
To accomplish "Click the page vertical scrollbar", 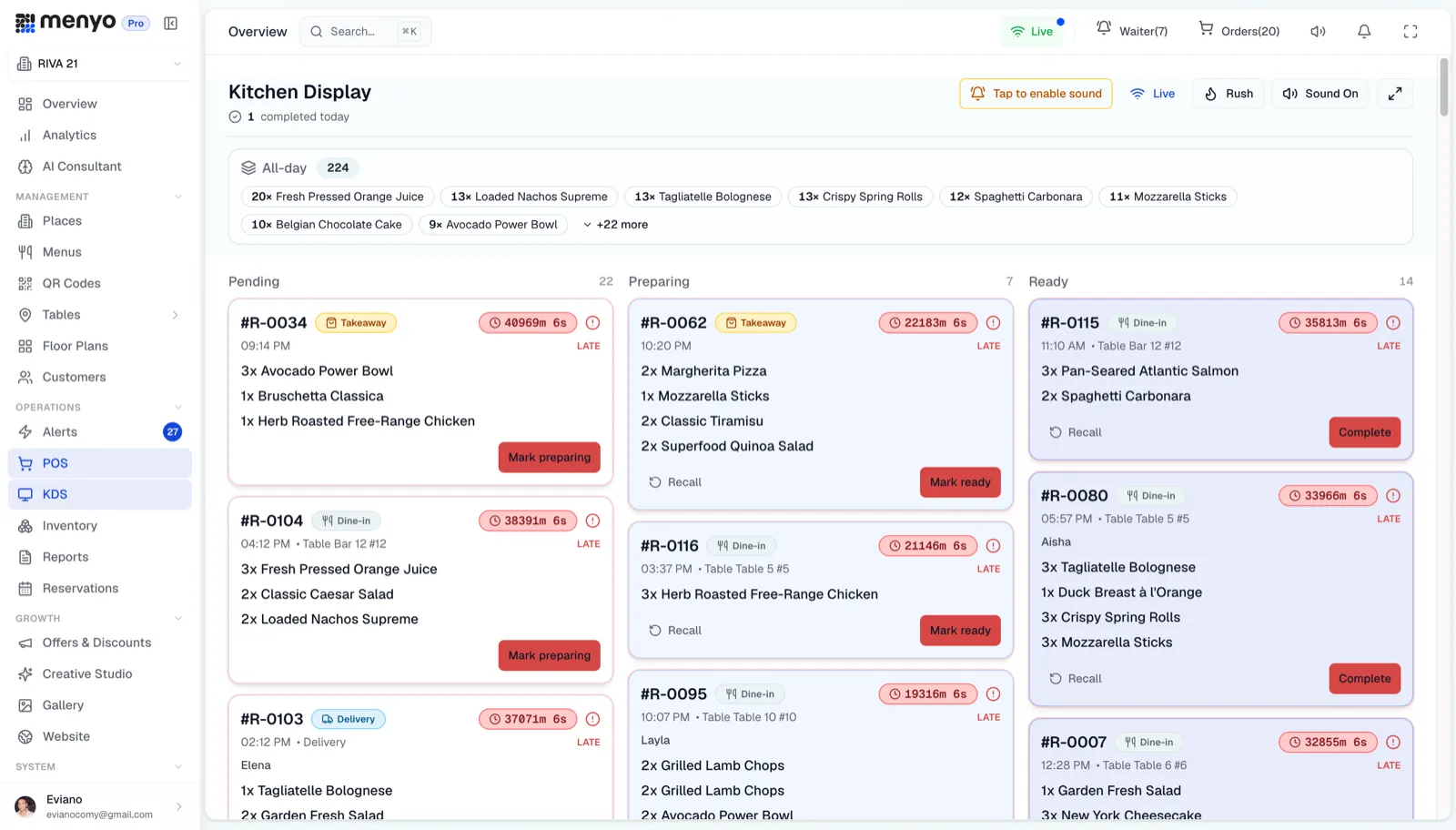I will tap(1443, 86).
